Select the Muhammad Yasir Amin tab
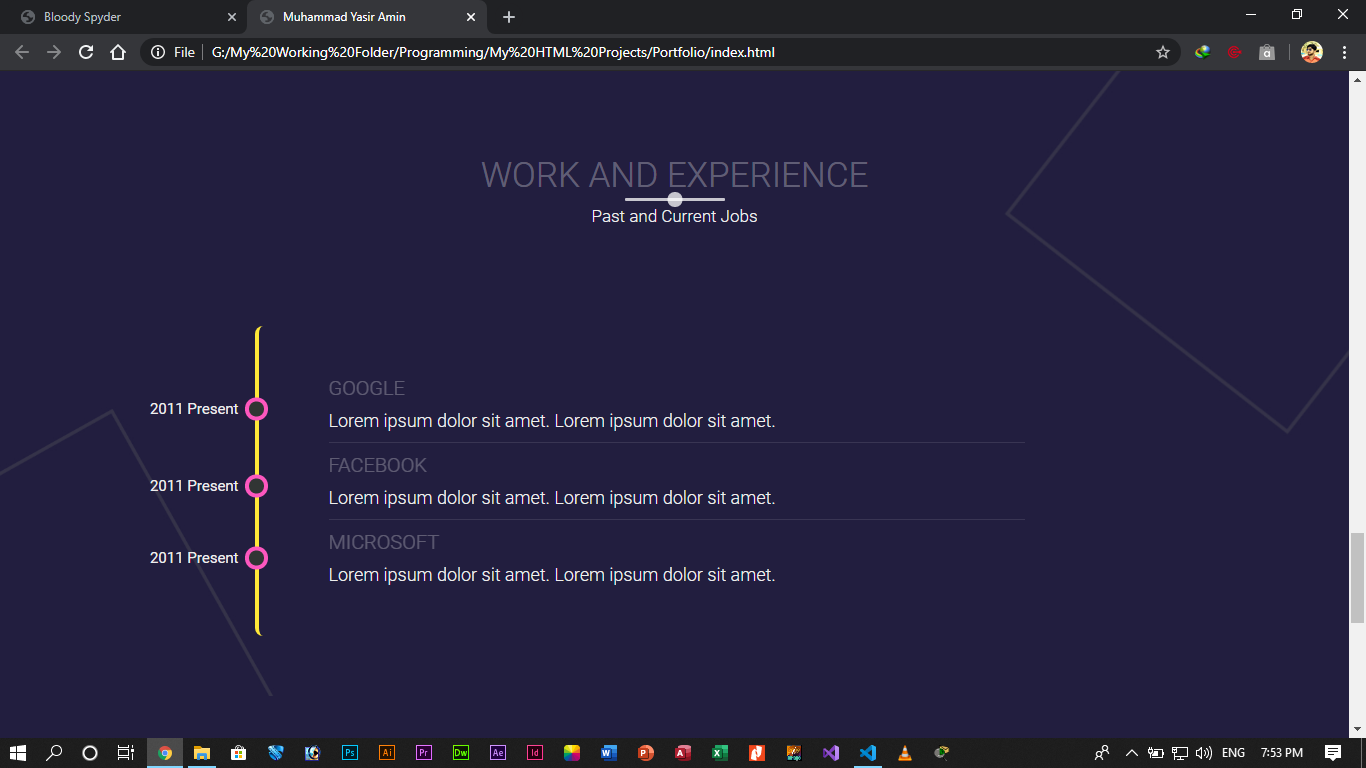The image size is (1366, 768). coord(367,17)
